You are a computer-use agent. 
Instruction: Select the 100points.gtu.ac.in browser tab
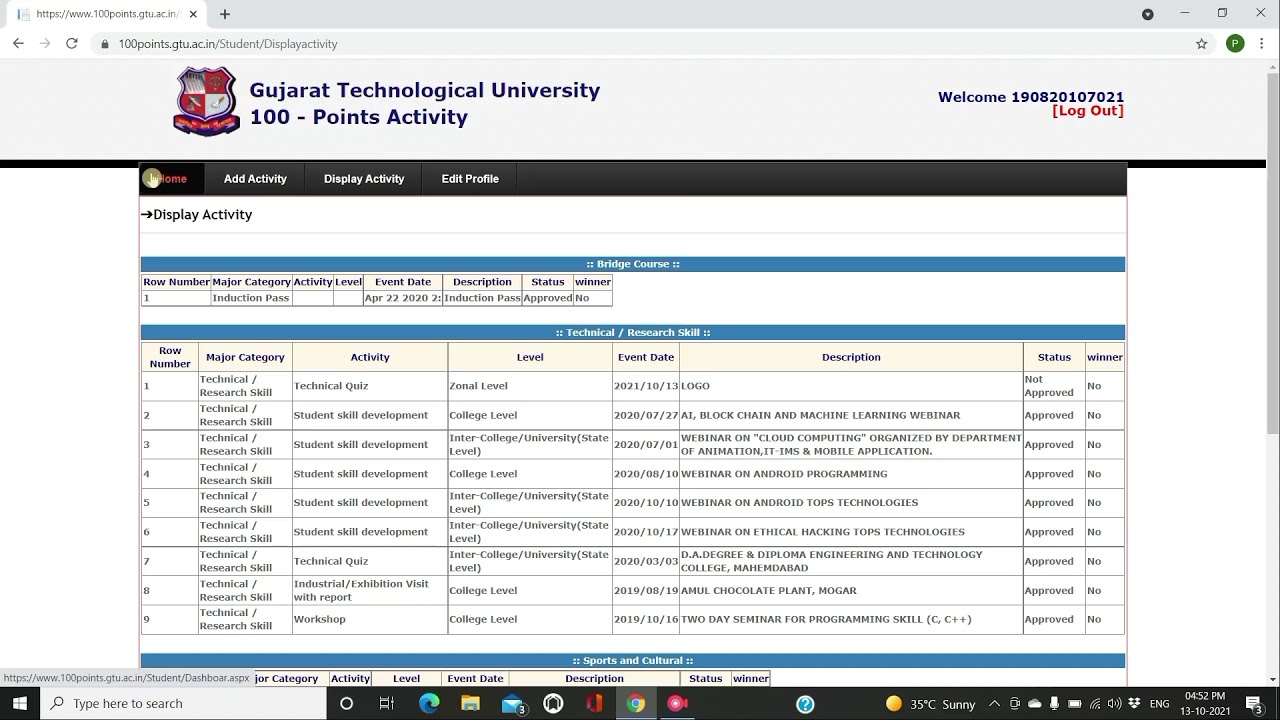(x=105, y=14)
